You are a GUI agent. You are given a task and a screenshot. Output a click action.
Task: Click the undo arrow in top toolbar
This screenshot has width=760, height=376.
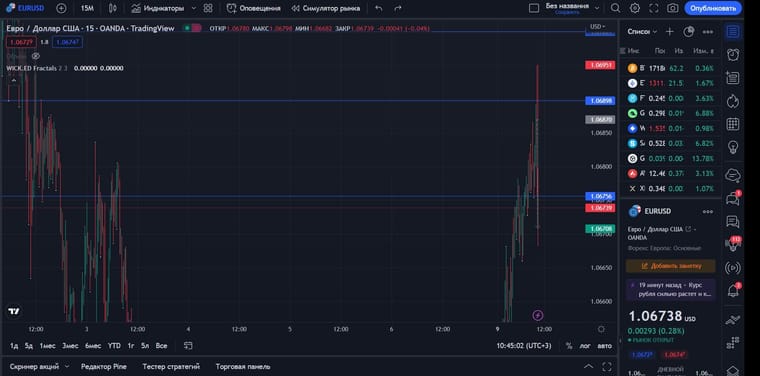click(x=379, y=8)
